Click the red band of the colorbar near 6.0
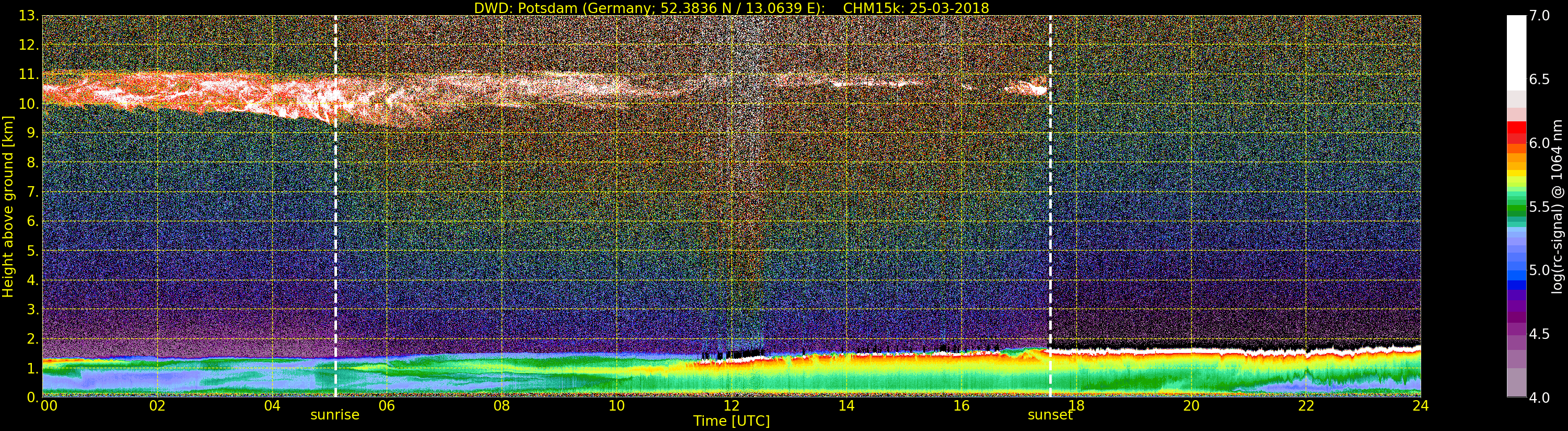The height and width of the screenshot is (431, 1568). (1516, 132)
